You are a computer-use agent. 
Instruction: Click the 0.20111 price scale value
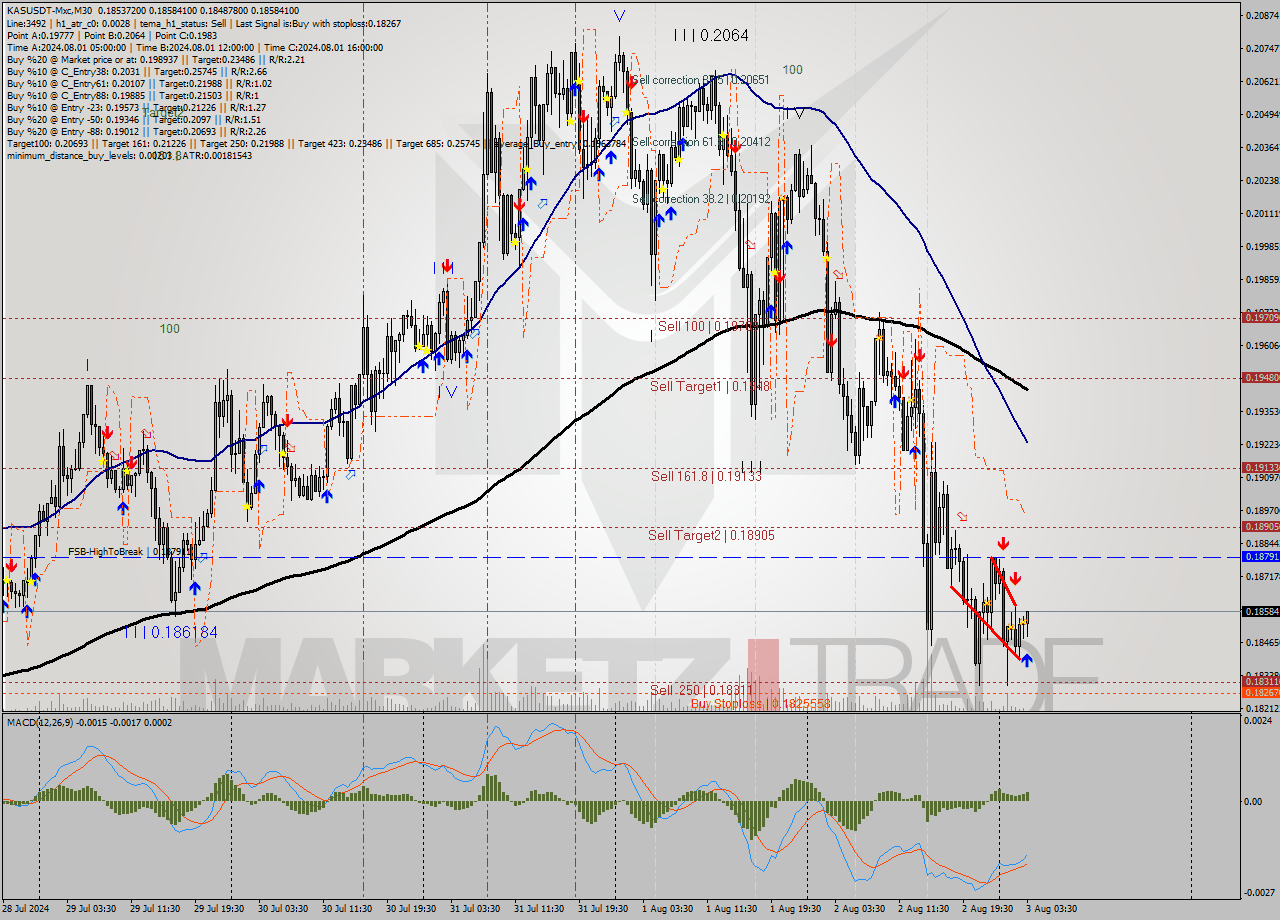[x=1262, y=213]
